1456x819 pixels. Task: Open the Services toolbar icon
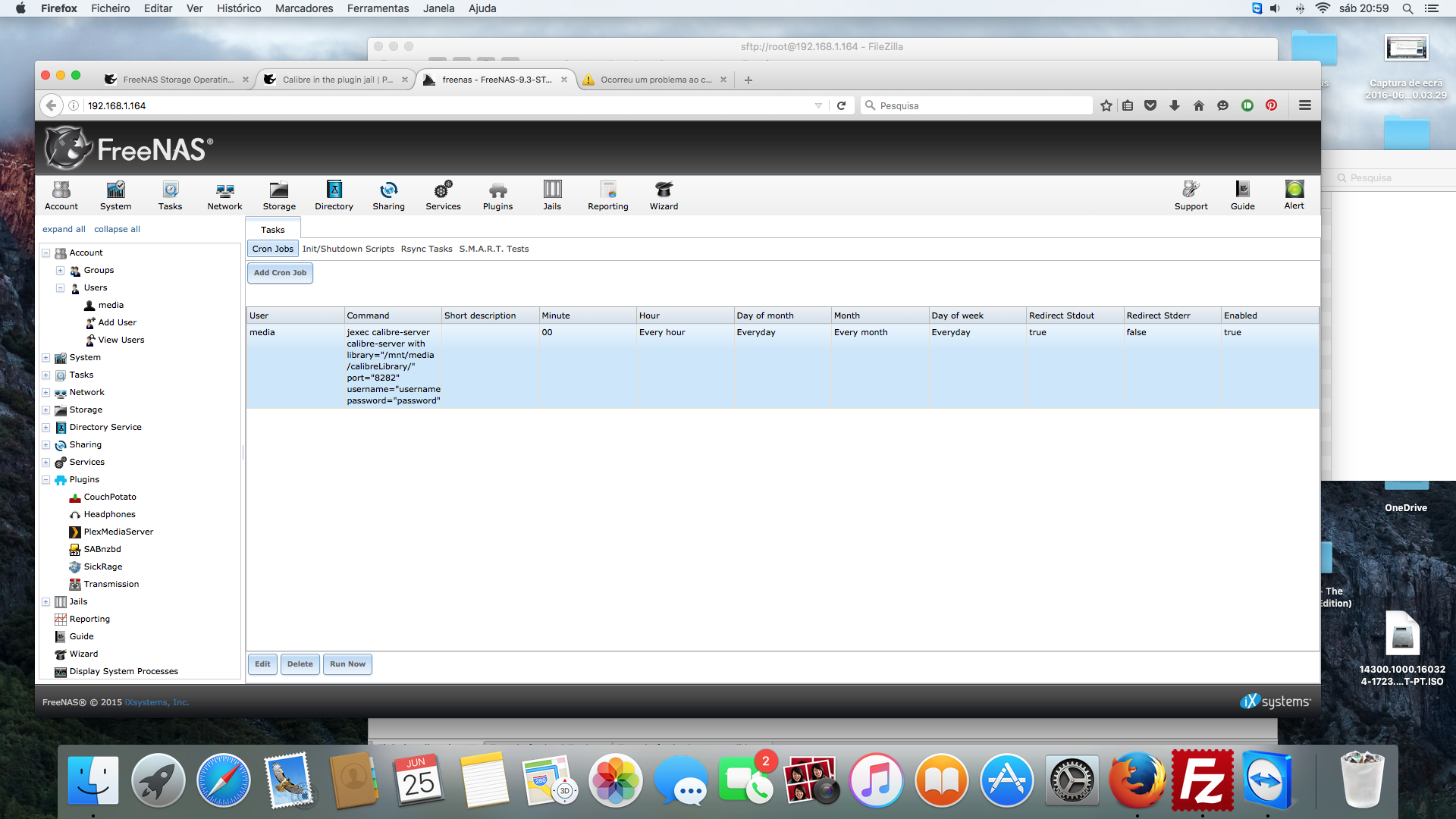[443, 195]
